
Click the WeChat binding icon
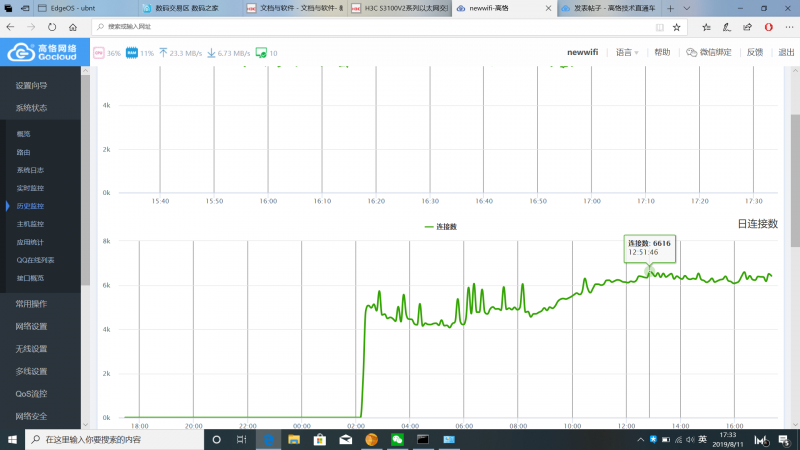click(x=691, y=53)
